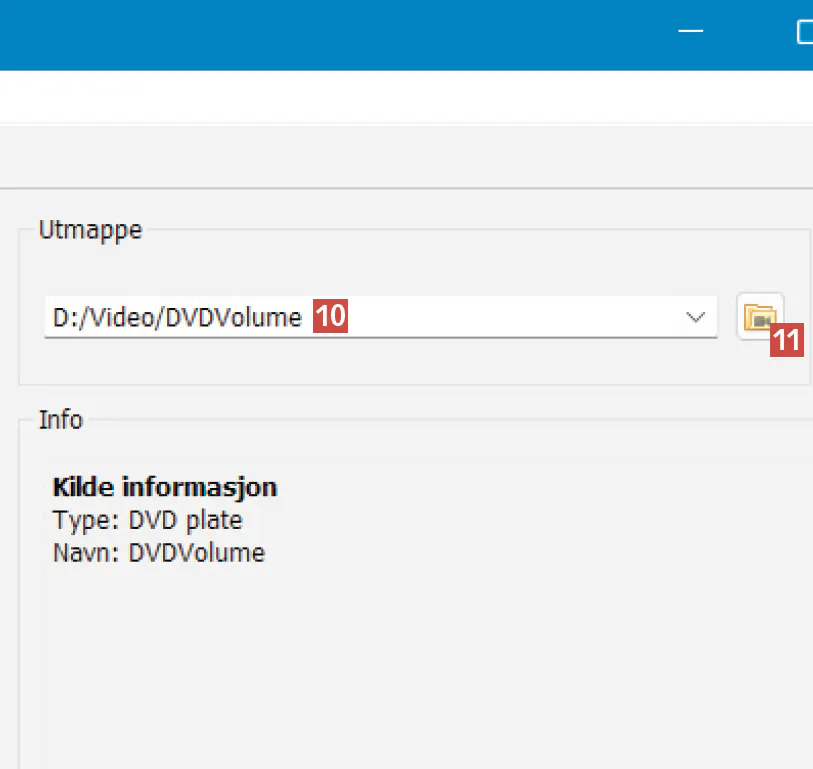Minimize the application window
813x769 pixels.
tap(690, 32)
